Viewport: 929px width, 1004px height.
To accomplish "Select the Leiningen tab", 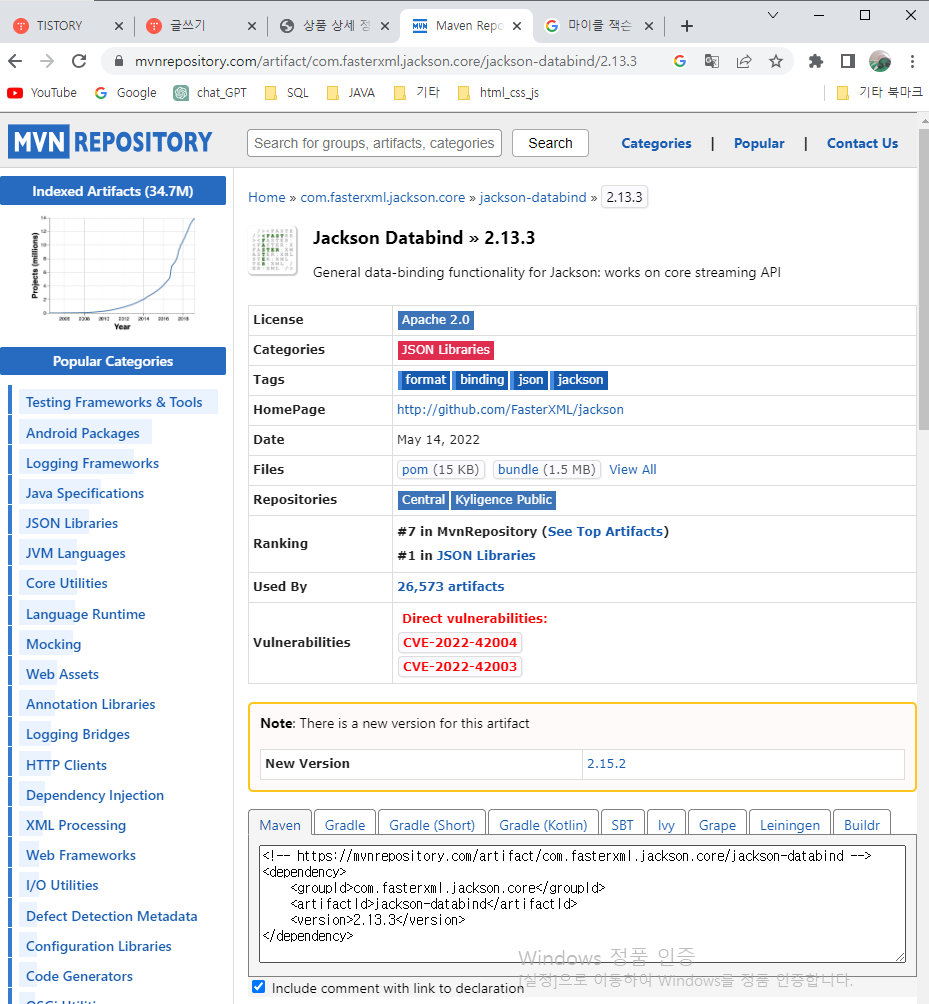I will click(790, 825).
